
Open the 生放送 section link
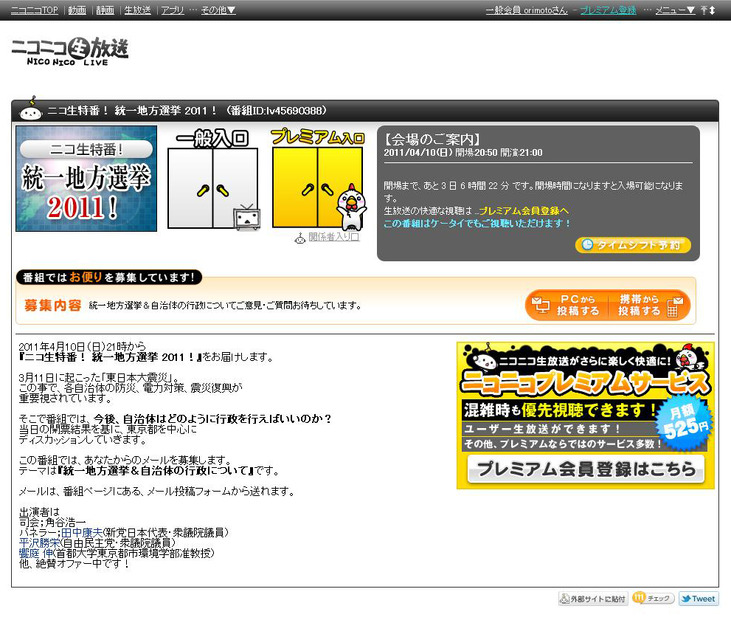coord(138,10)
